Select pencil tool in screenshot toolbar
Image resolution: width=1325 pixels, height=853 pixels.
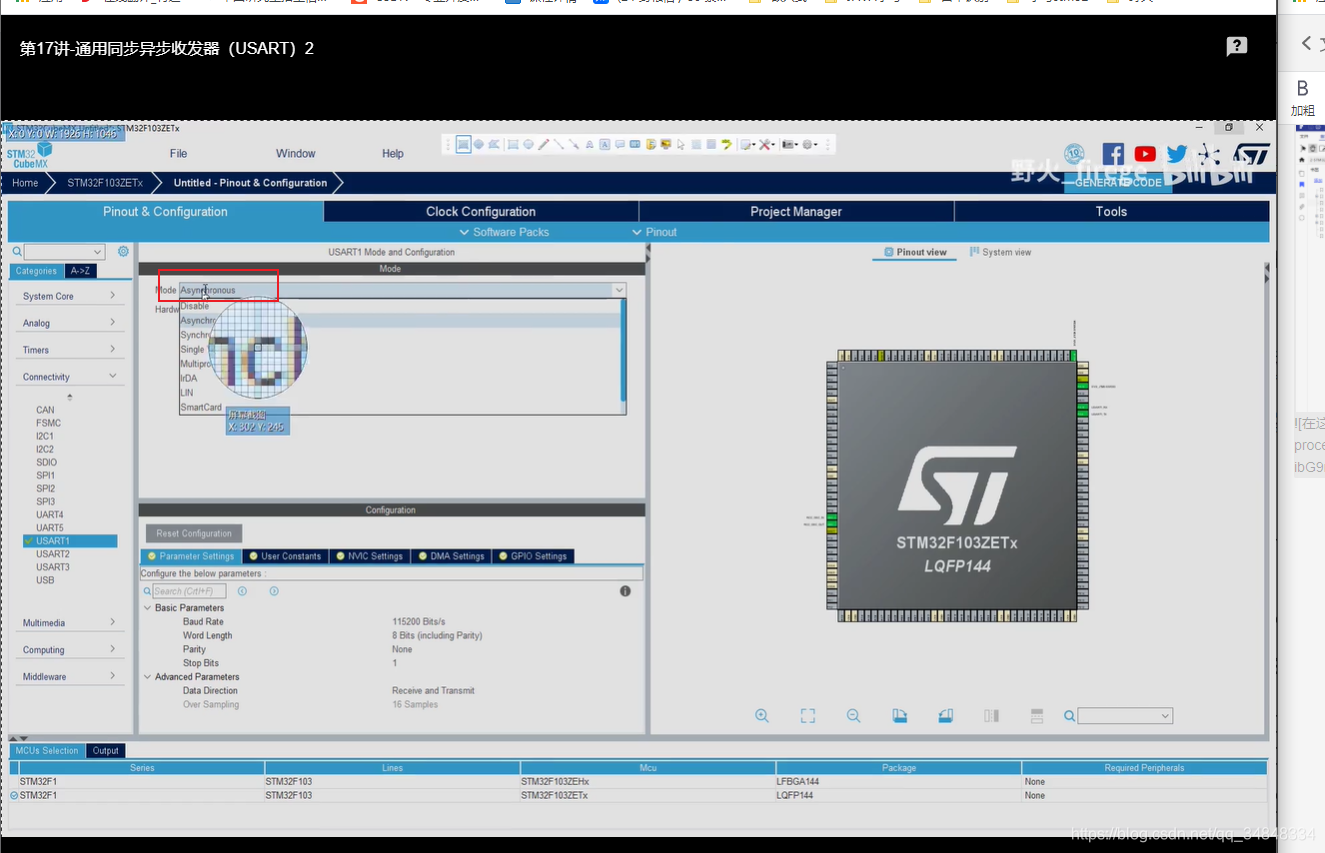pos(544,145)
